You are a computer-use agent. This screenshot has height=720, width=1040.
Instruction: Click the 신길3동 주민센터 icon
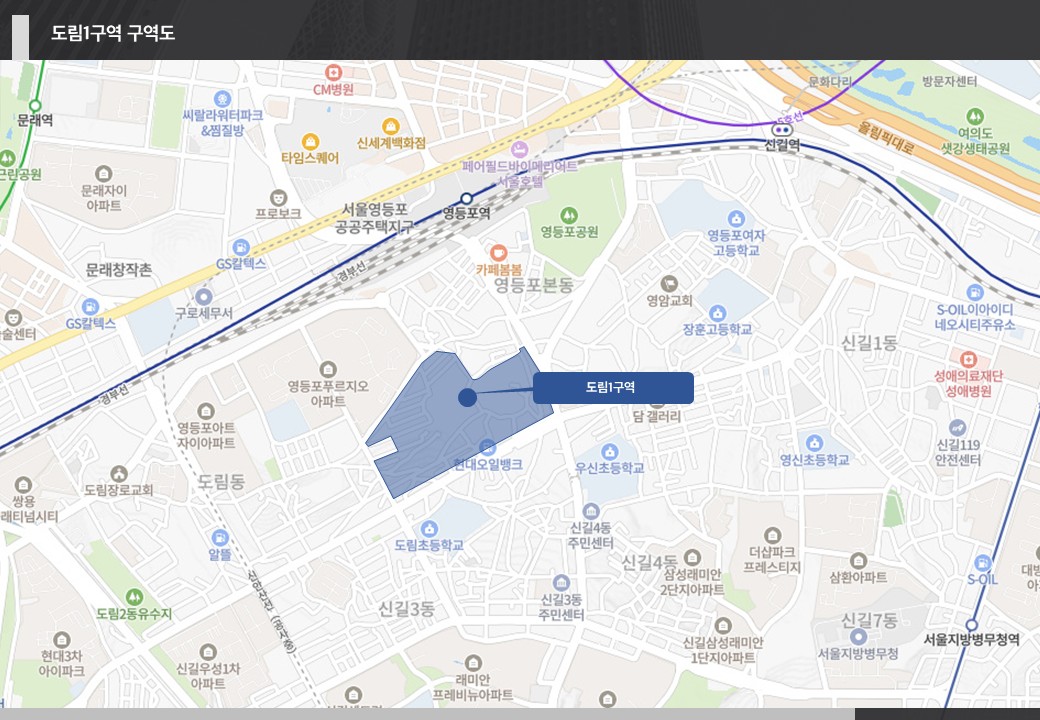561,583
